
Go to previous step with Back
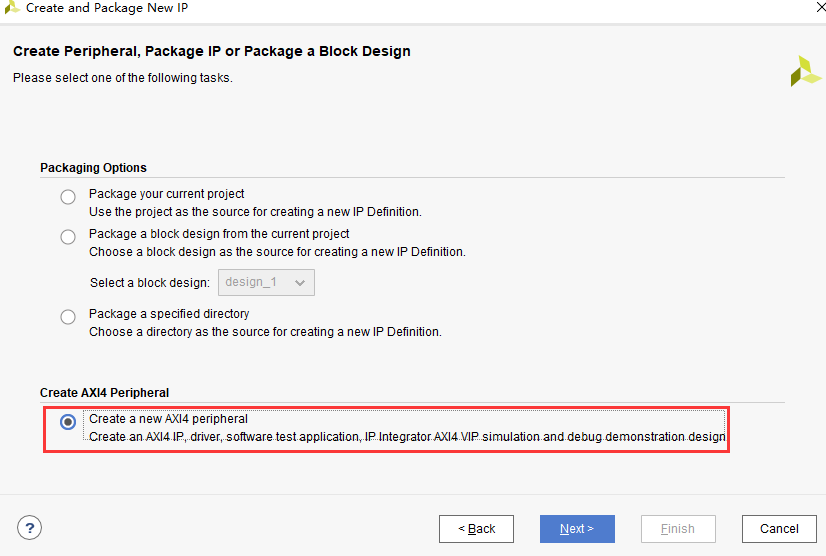(x=476, y=529)
